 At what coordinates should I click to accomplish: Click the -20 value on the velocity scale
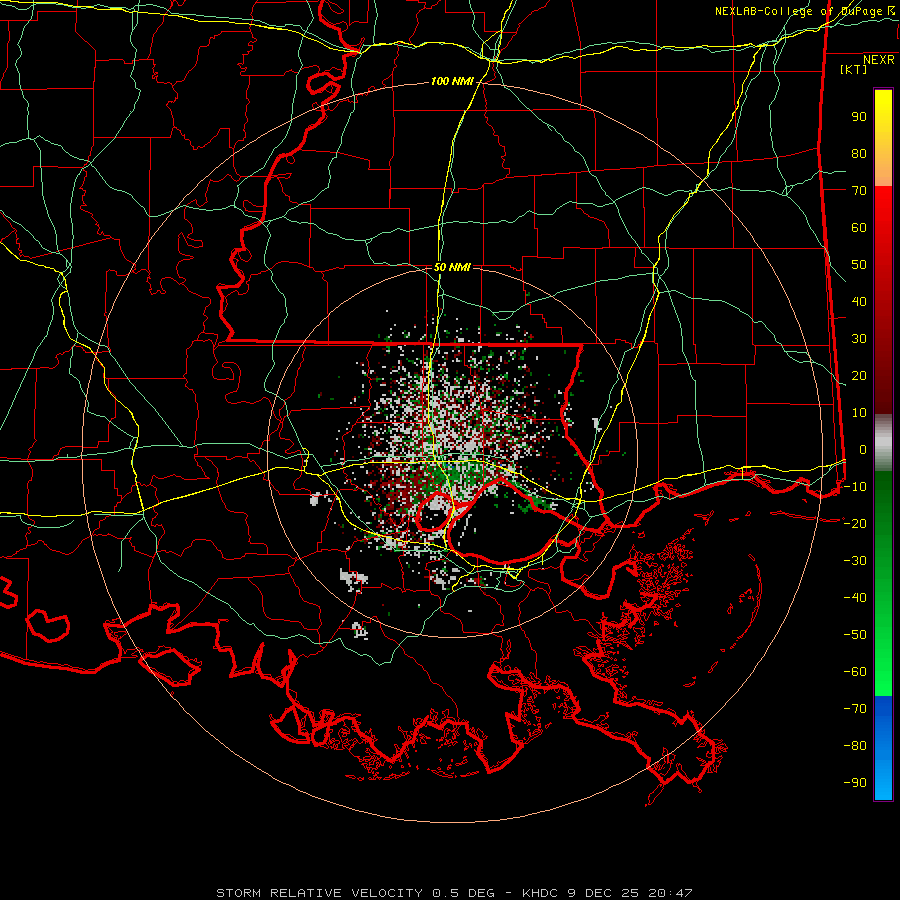coord(855,523)
